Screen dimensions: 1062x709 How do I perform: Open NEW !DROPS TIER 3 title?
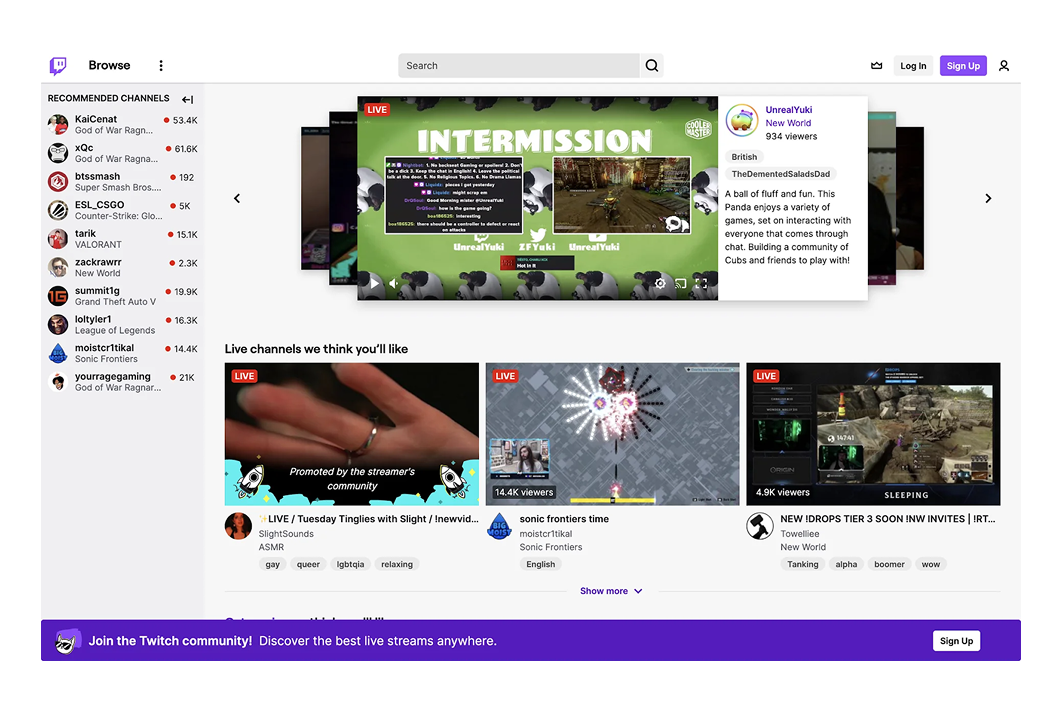point(888,519)
